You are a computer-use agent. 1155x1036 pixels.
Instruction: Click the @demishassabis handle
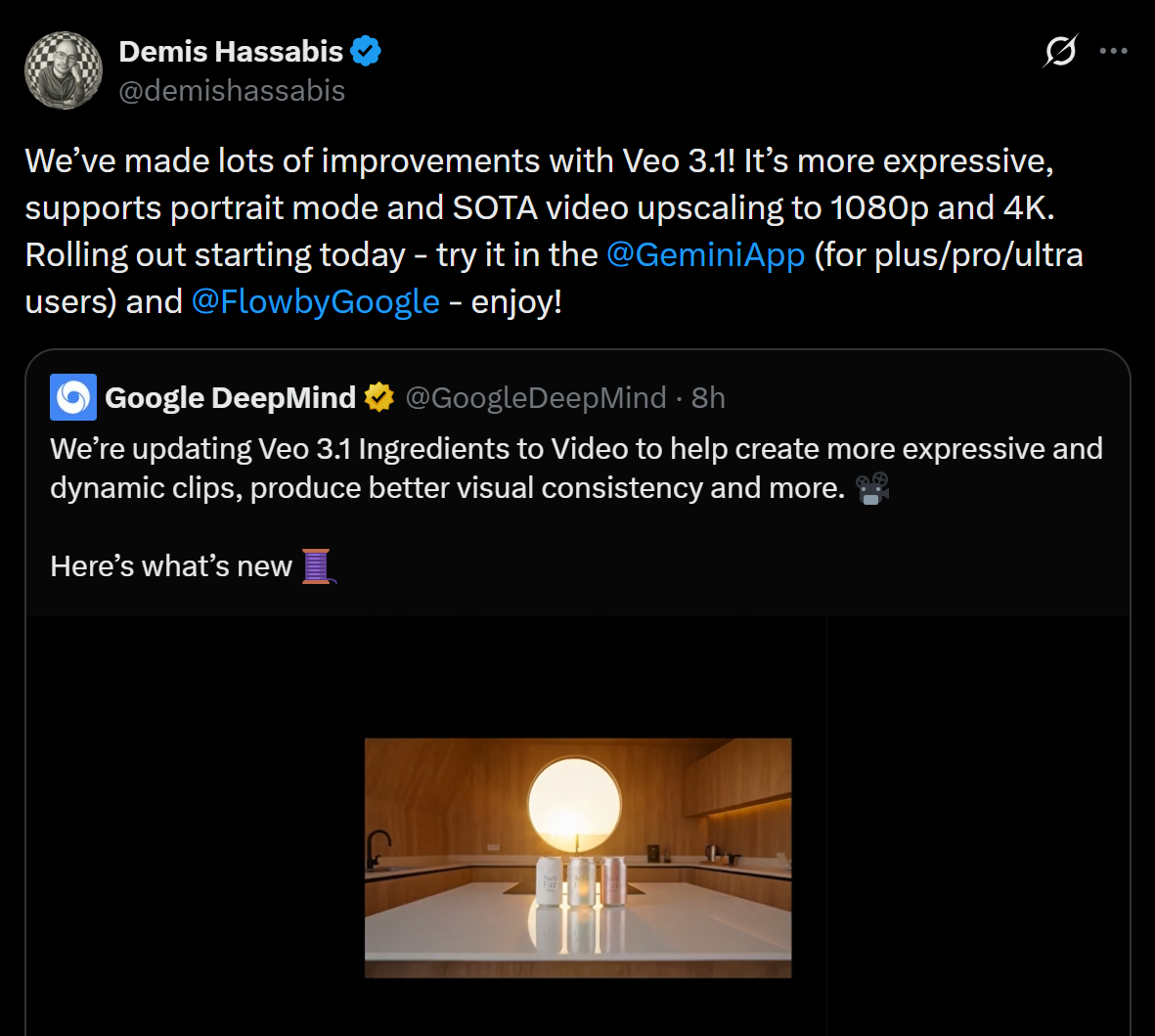(x=232, y=91)
